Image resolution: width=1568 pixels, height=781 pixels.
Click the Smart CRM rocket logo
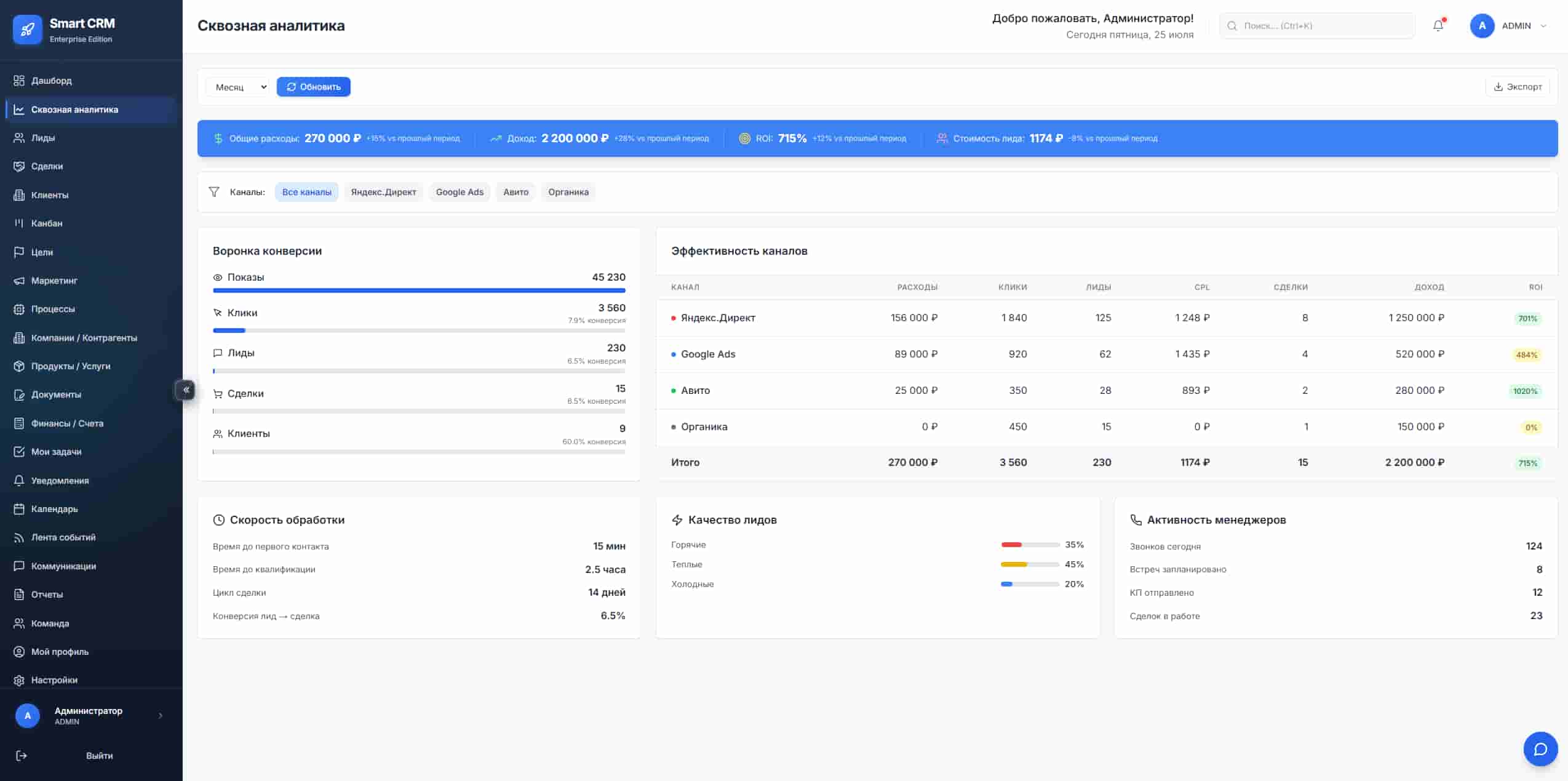(27, 30)
